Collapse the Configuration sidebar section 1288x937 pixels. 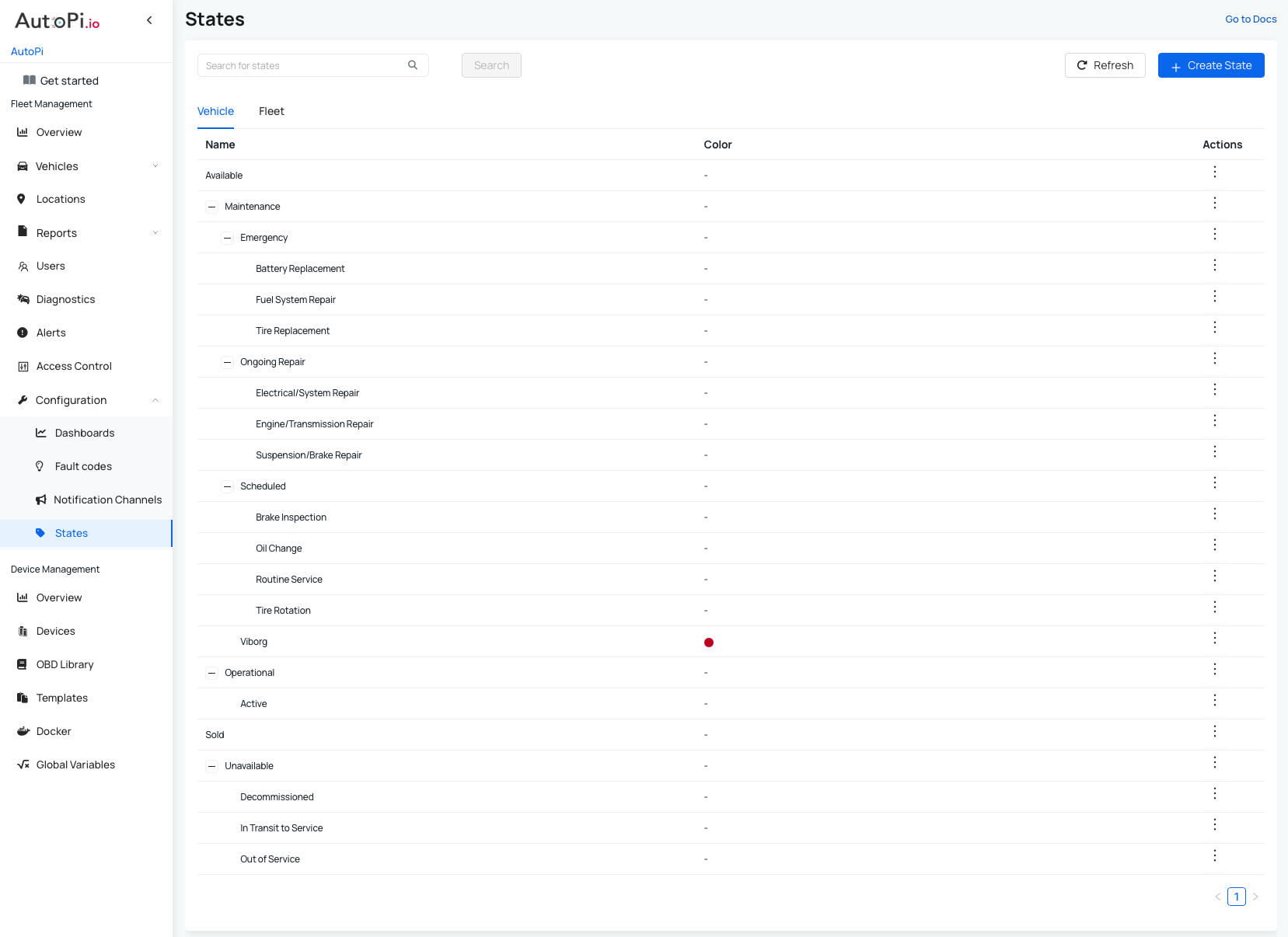[86, 400]
